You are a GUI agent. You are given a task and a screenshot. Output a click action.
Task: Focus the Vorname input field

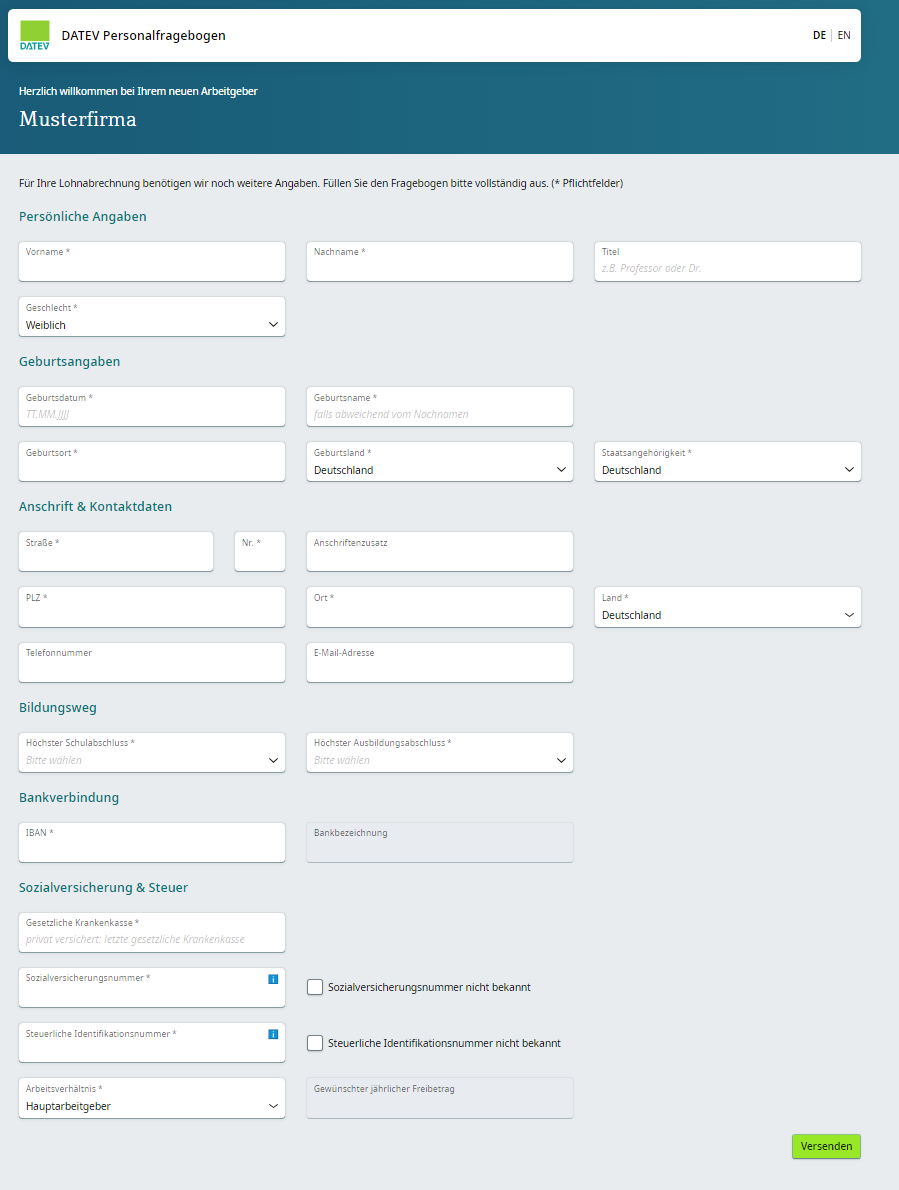point(152,261)
